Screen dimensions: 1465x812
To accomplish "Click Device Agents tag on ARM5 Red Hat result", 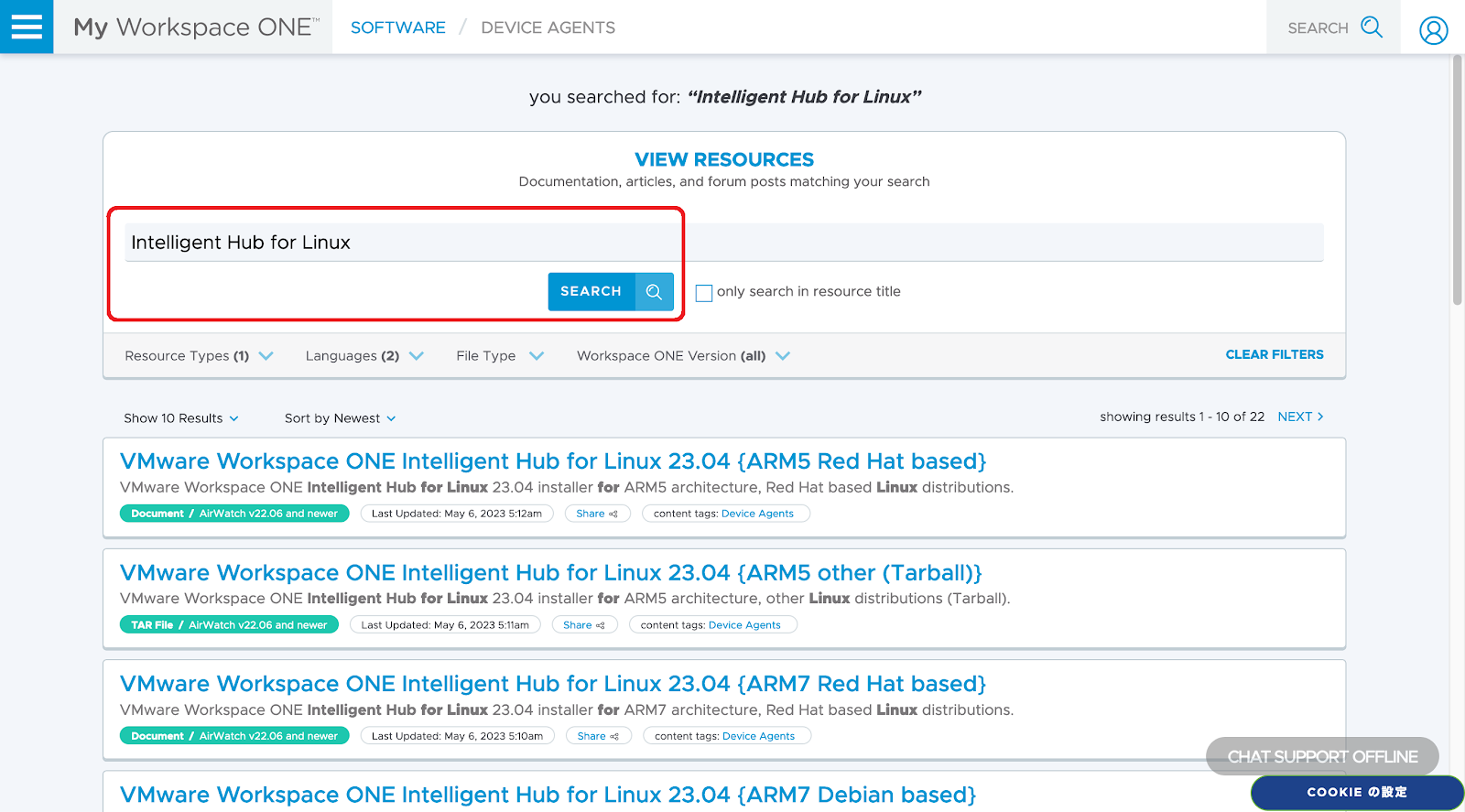I will tap(757, 514).
